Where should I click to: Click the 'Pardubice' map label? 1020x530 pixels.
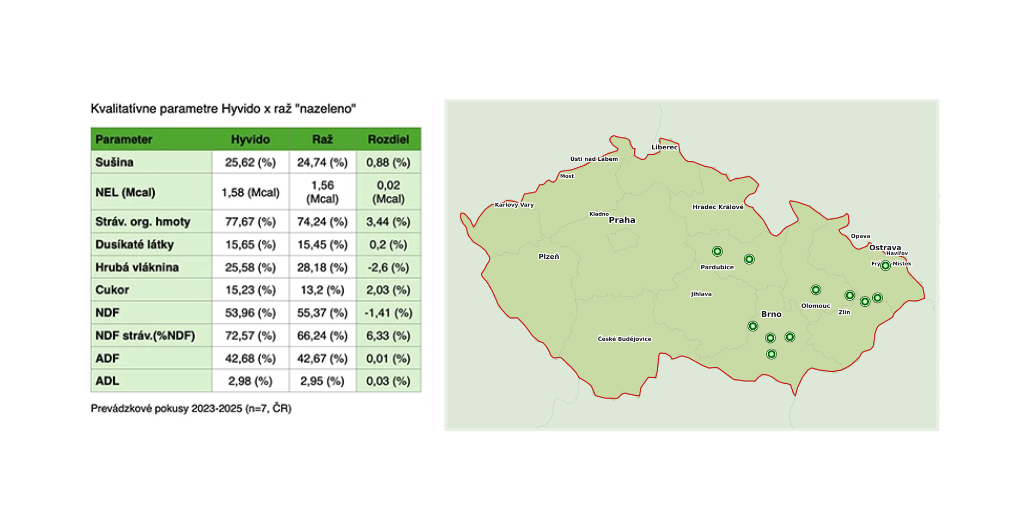point(717,267)
